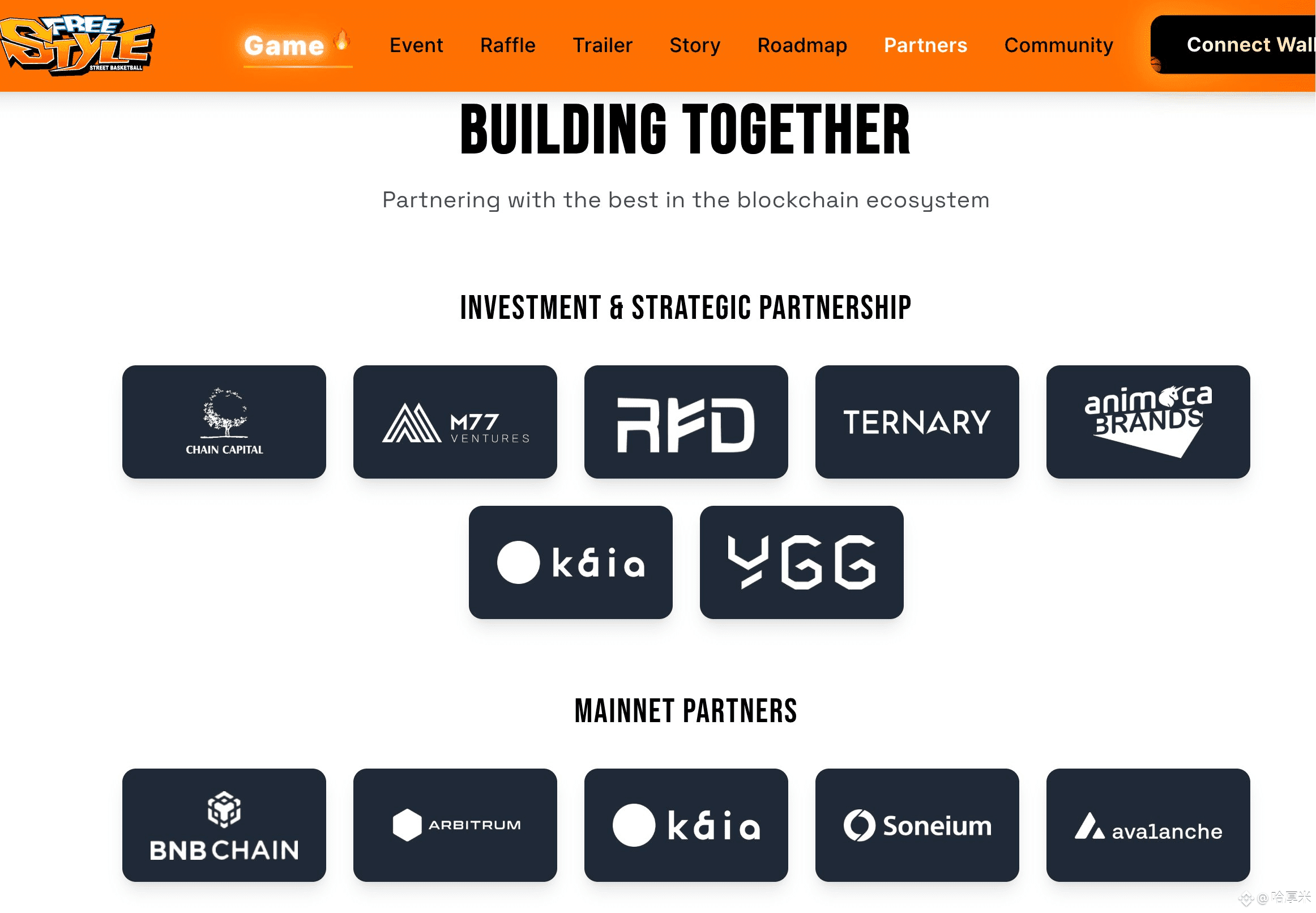Select the YGG partner logo
The height and width of the screenshot is (913, 1316).
click(802, 562)
